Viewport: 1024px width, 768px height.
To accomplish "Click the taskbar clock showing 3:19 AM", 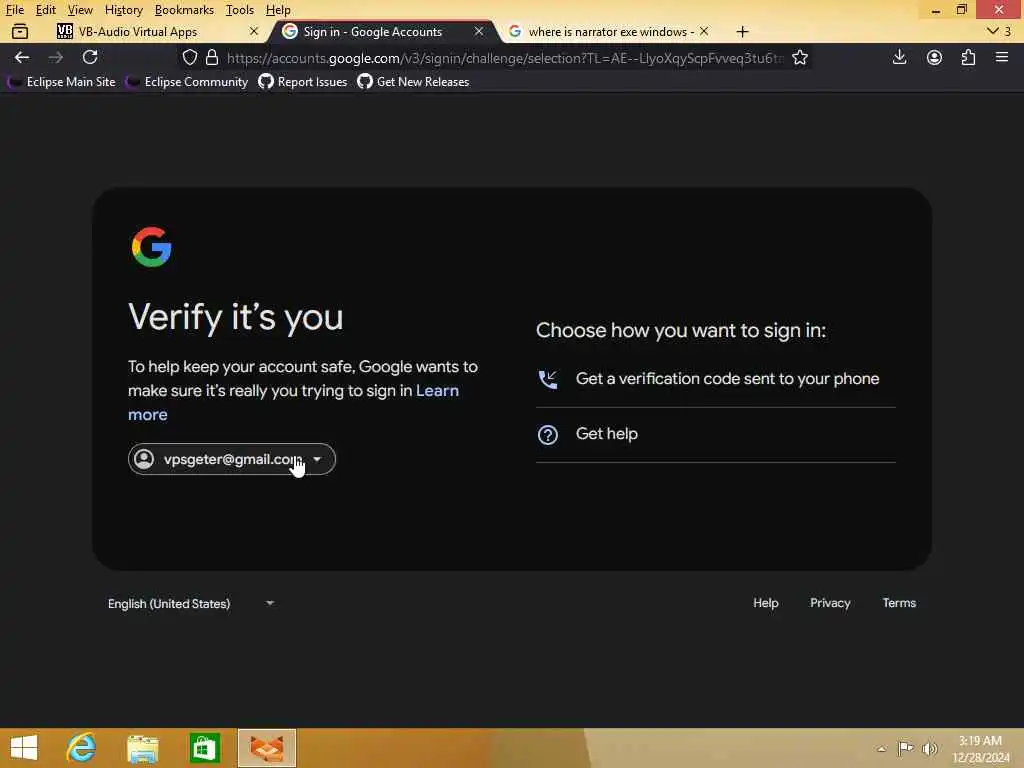I will [980, 749].
